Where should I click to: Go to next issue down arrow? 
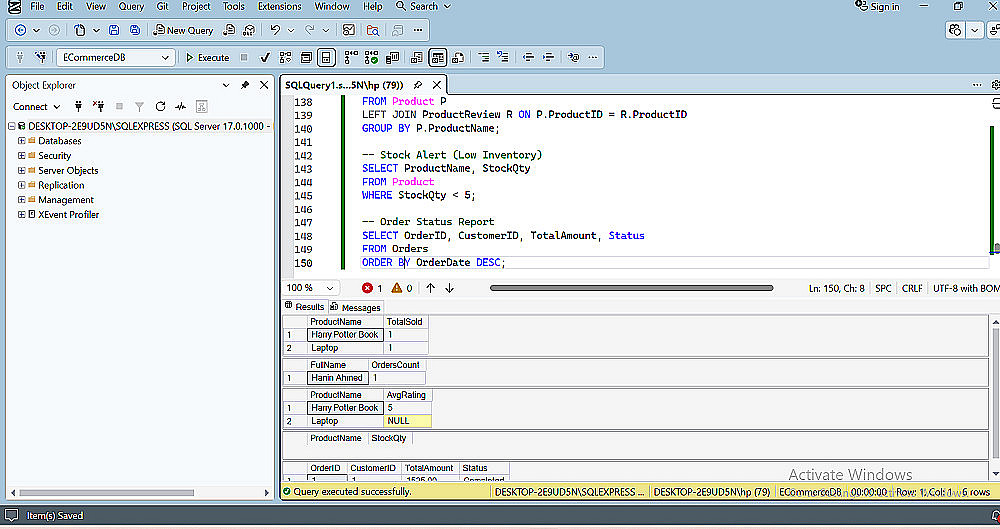(x=450, y=288)
